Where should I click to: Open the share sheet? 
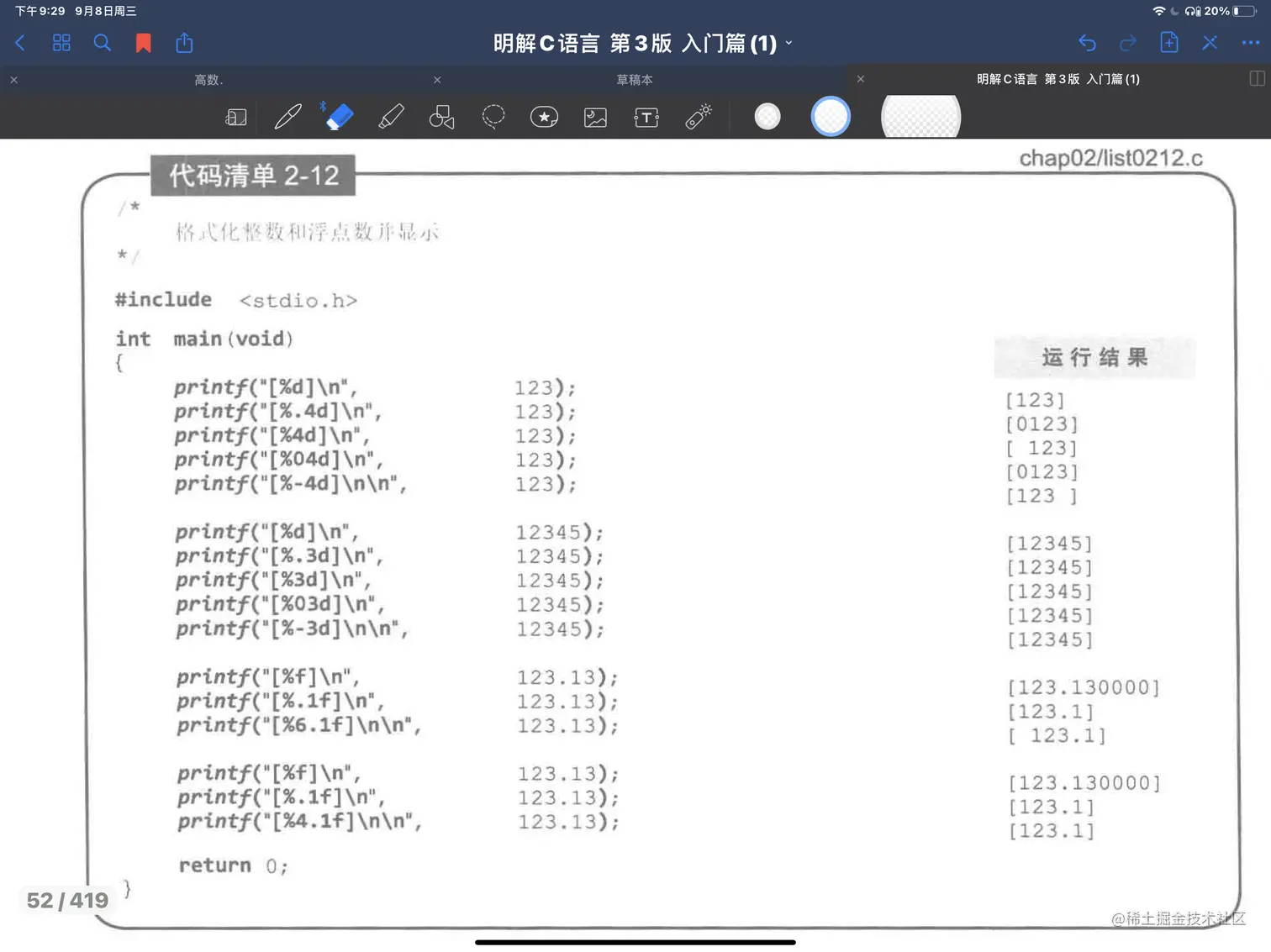pos(184,42)
